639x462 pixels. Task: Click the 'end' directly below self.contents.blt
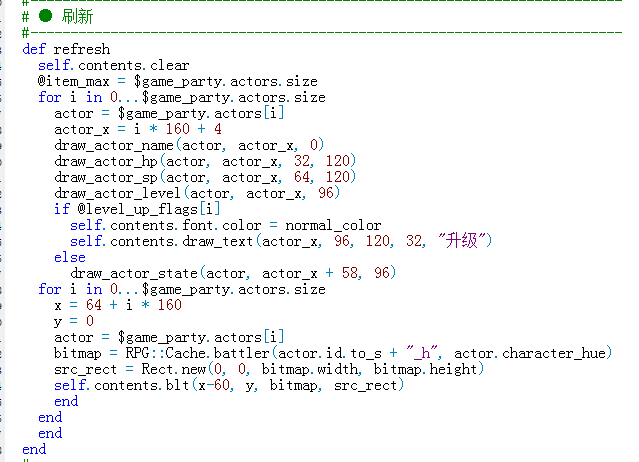[x=66, y=401]
